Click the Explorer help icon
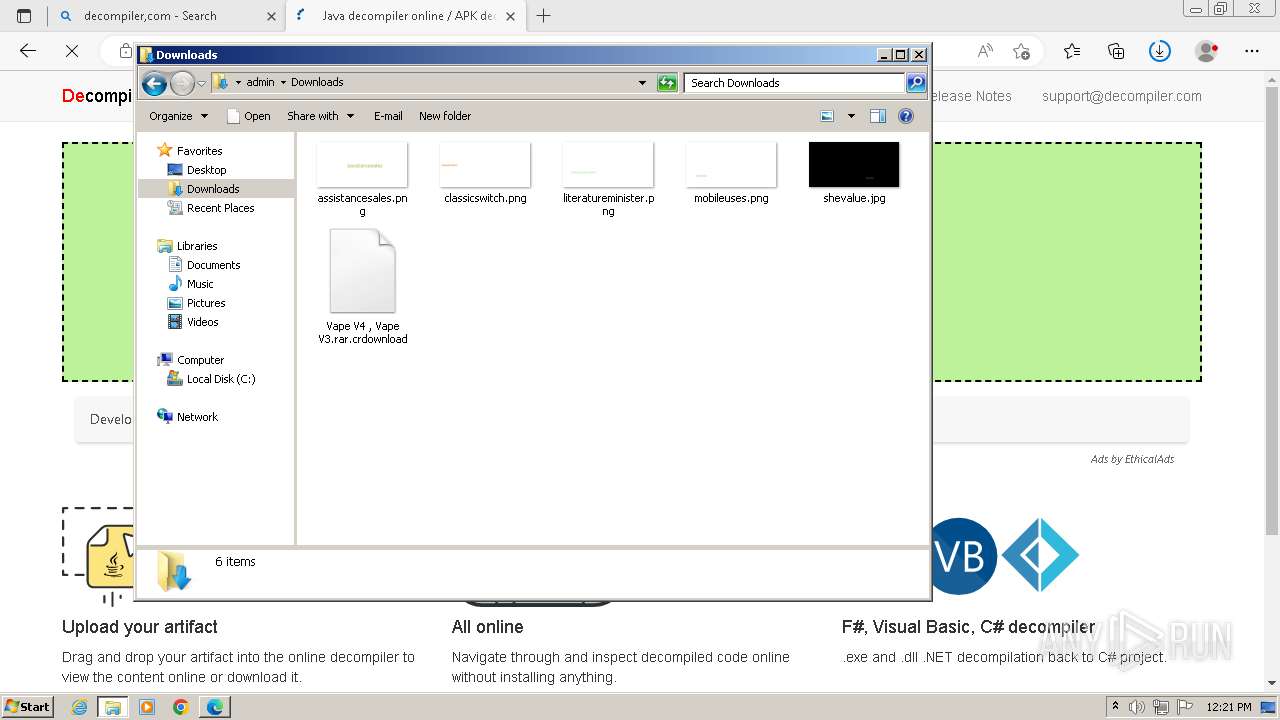This screenshot has height=720, width=1280. [906, 116]
